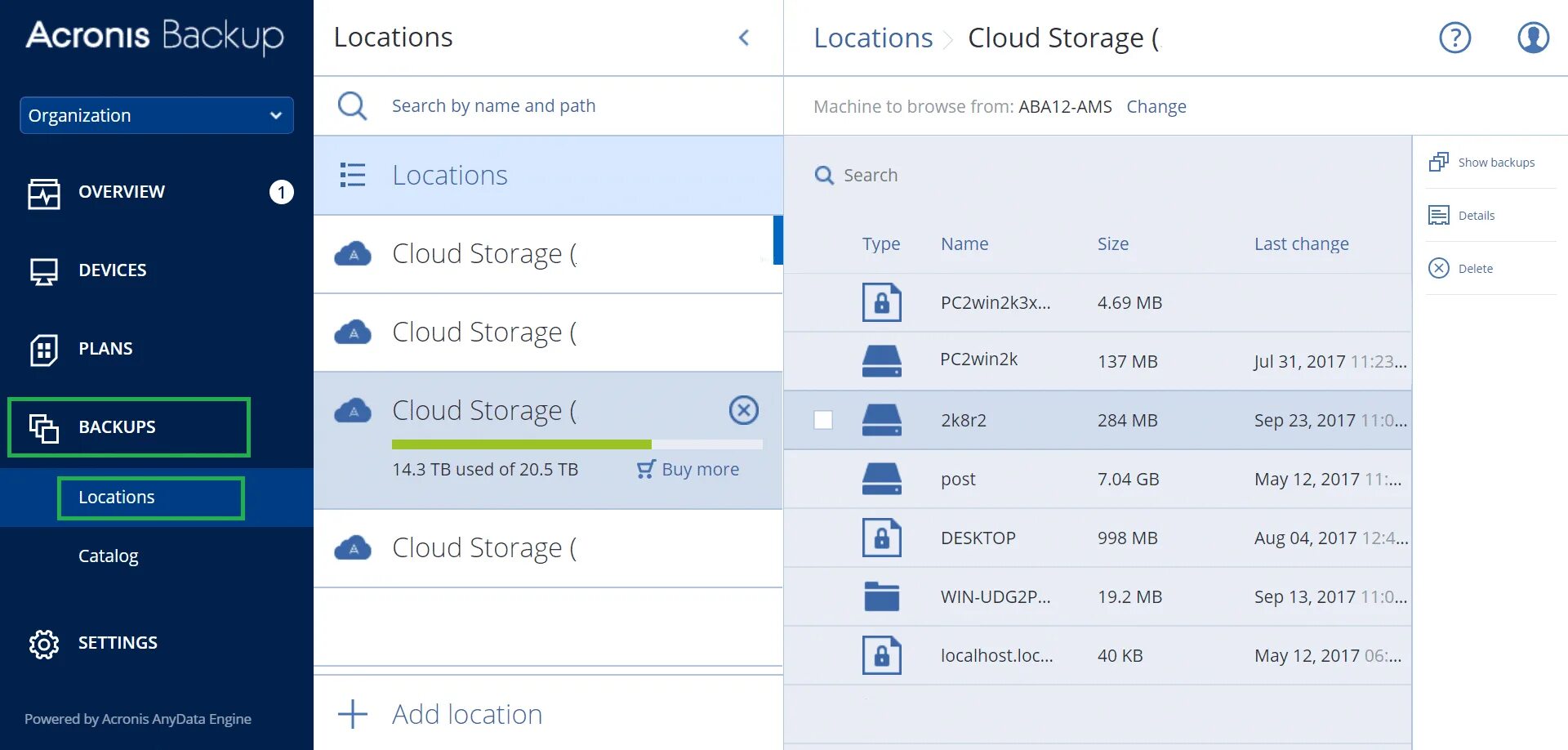
Task: Click the storage usage progress bar
Action: (577, 444)
